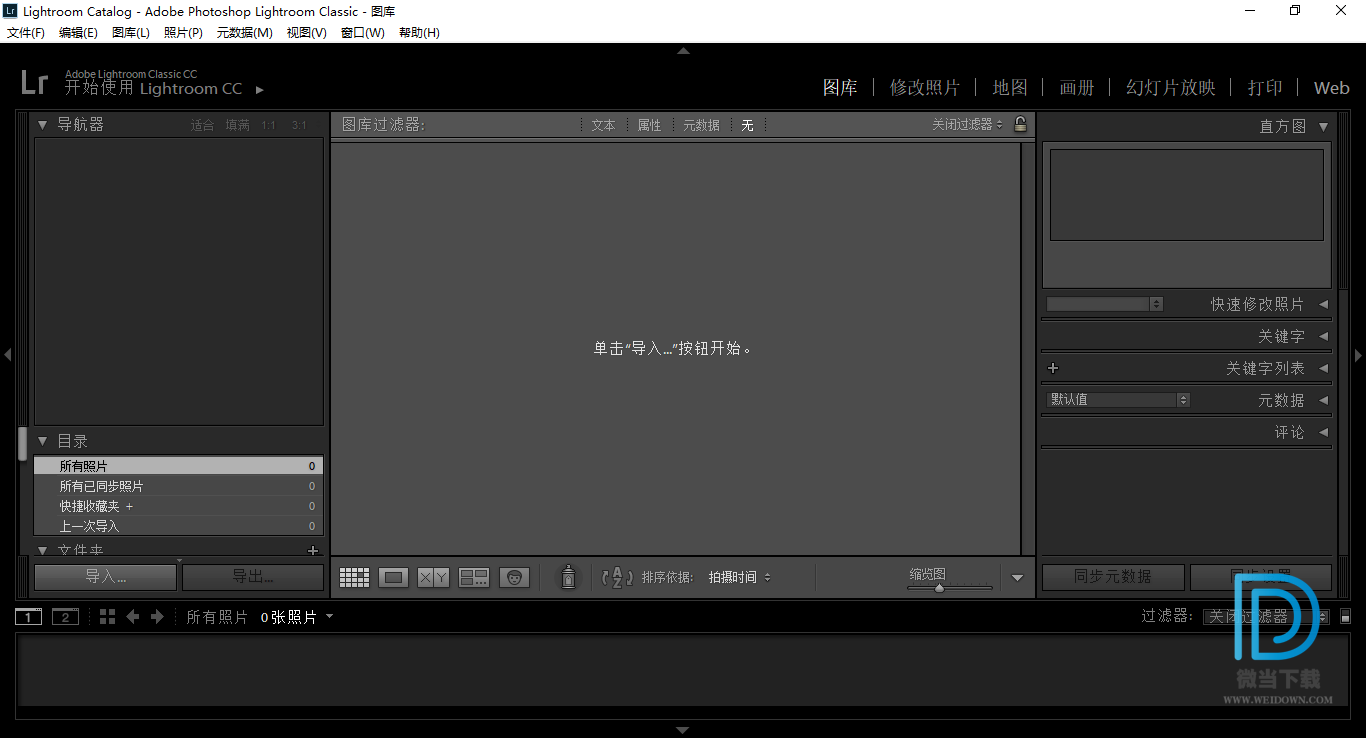
Task: Switch to Loupe view icon
Action: [x=393, y=577]
